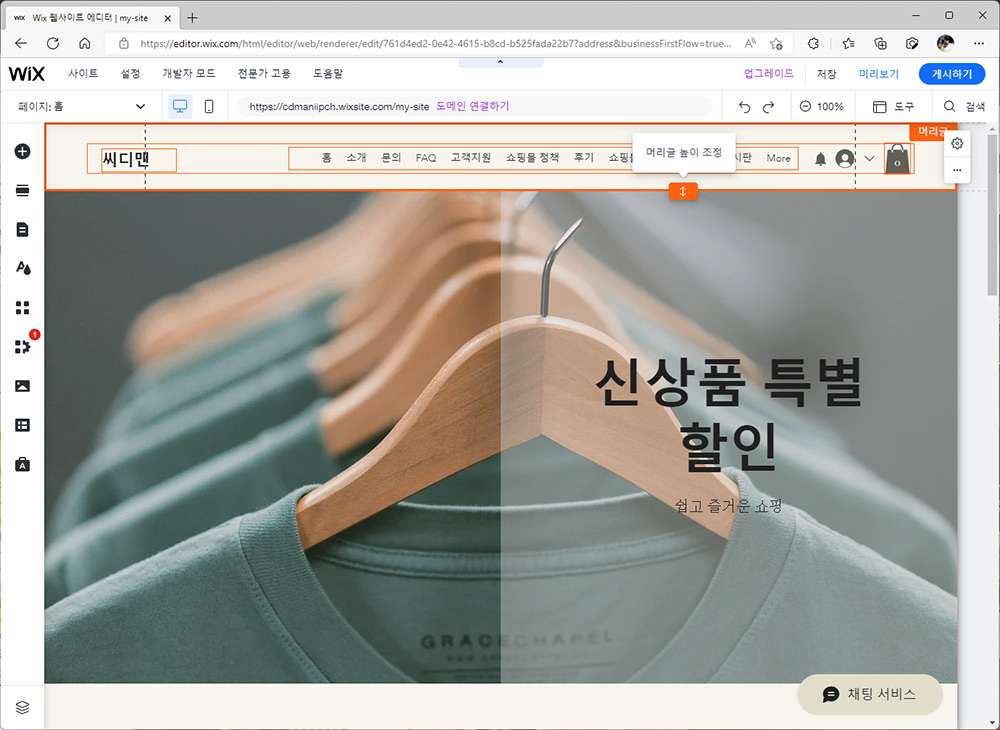Click the browser back arrow
This screenshot has width=1000, height=730.
21,43
